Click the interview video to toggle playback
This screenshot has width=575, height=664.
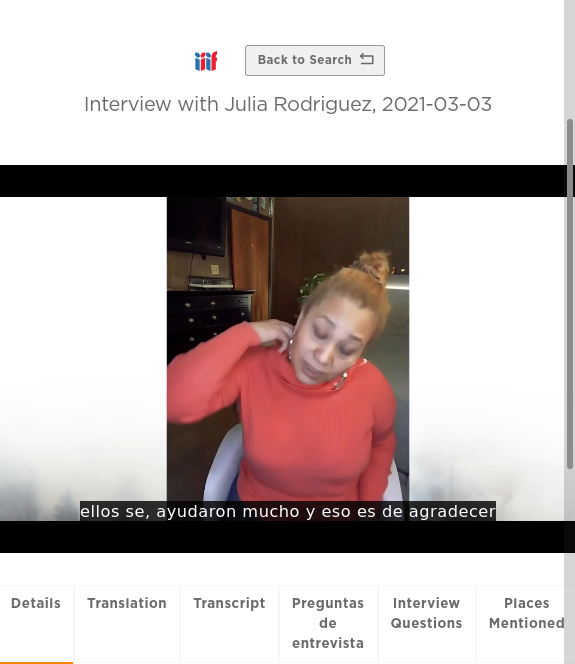coord(288,349)
